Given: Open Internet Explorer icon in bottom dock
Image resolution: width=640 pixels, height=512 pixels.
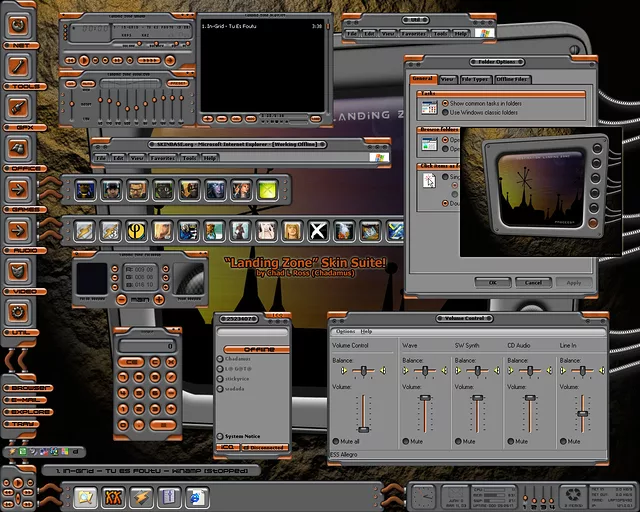Looking at the screenshot, I should [x=197, y=496].
